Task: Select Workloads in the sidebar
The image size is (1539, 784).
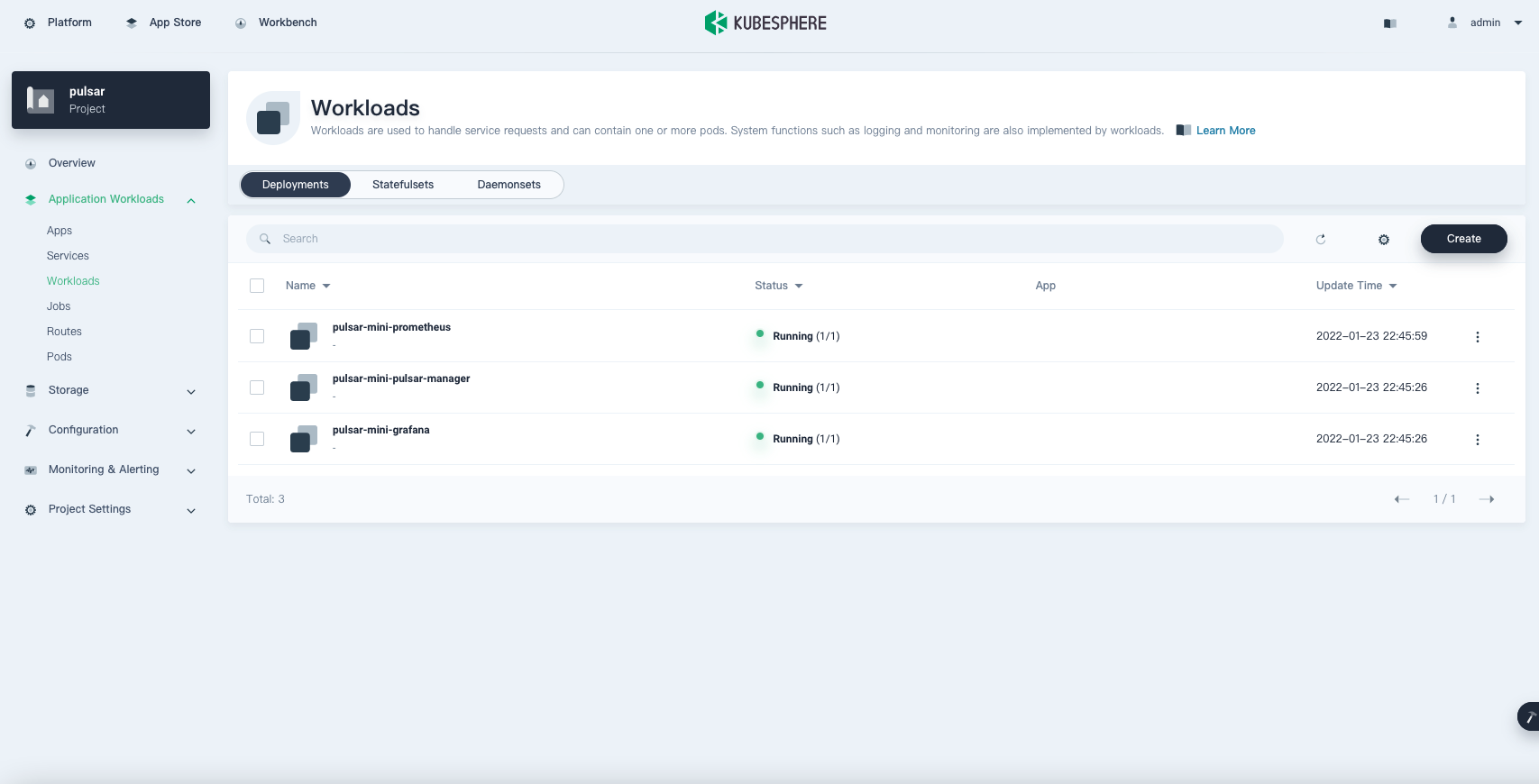Action: click(73, 281)
